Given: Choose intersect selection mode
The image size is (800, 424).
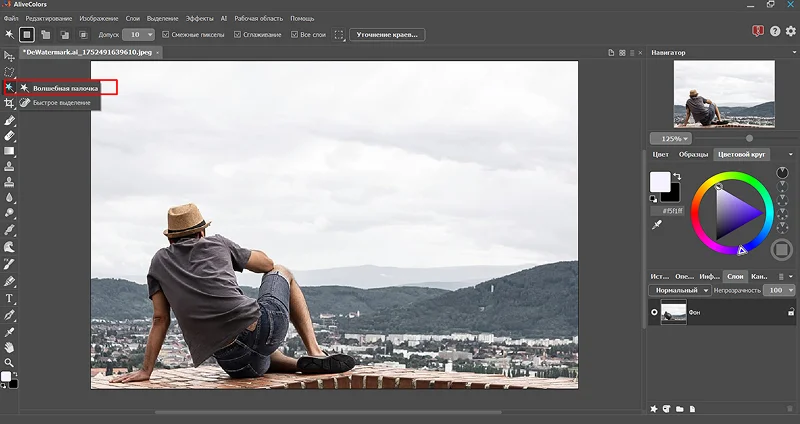Looking at the screenshot, I should click(x=83, y=35).
